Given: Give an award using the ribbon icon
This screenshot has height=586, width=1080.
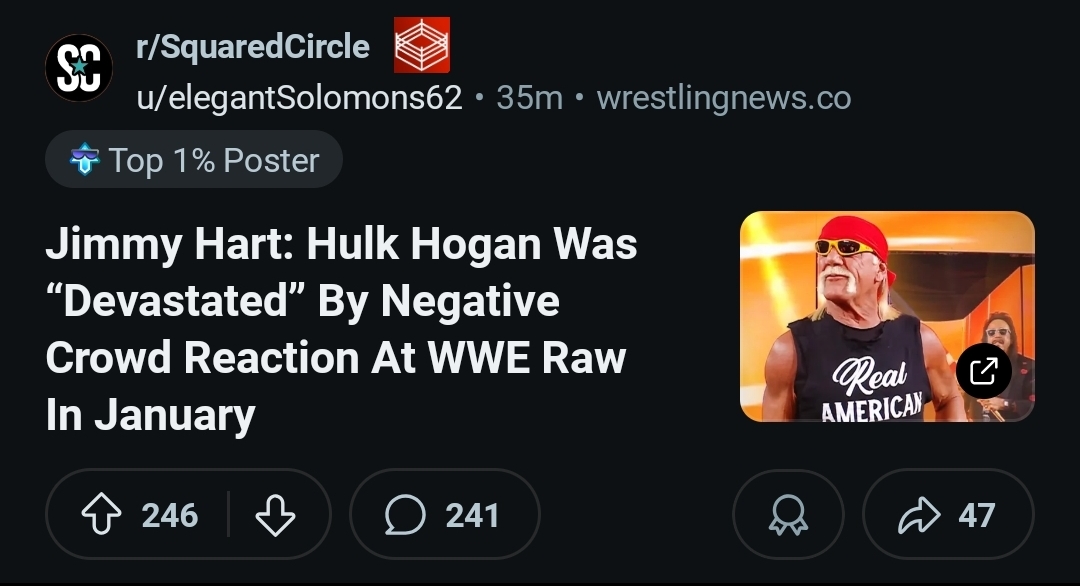Looking at the screenshot, I should [787, 515].
